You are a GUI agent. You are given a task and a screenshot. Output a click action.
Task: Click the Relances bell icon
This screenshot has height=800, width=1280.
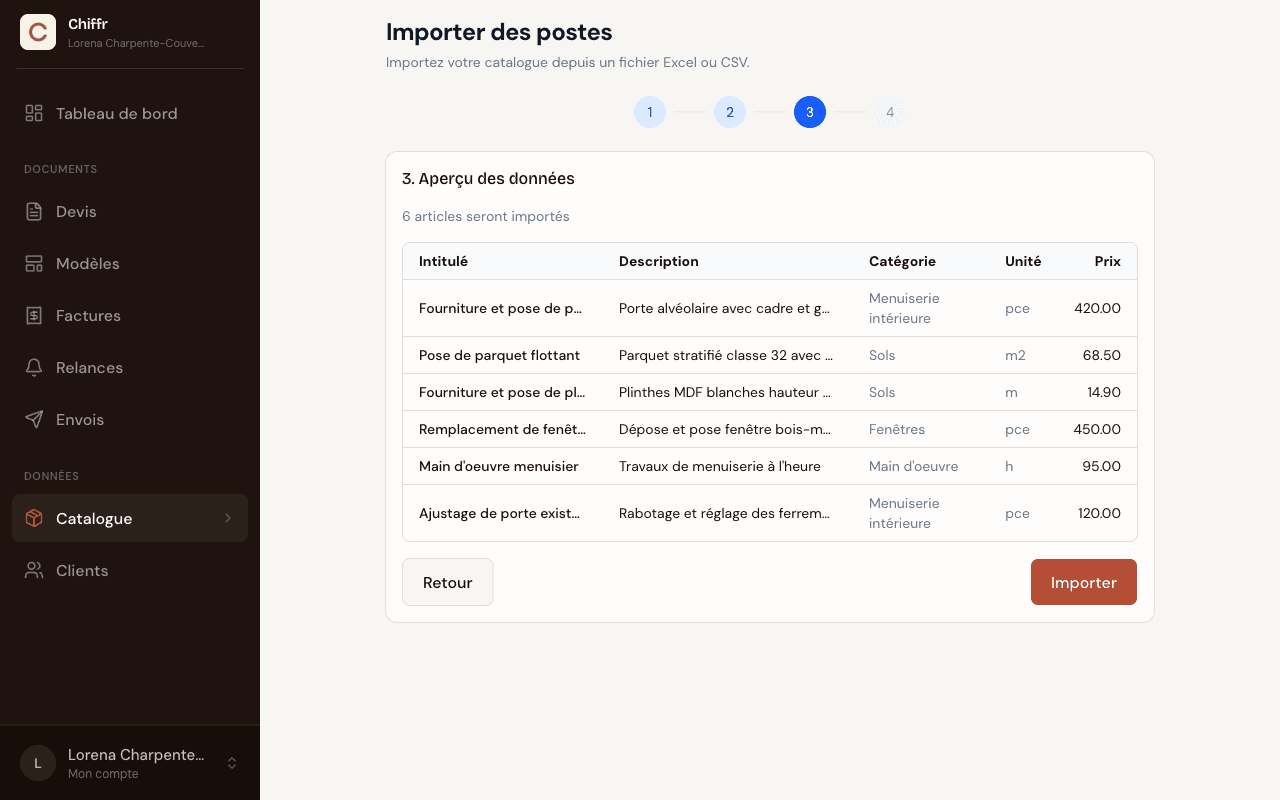pyautogui.click(x=34, y=367)
